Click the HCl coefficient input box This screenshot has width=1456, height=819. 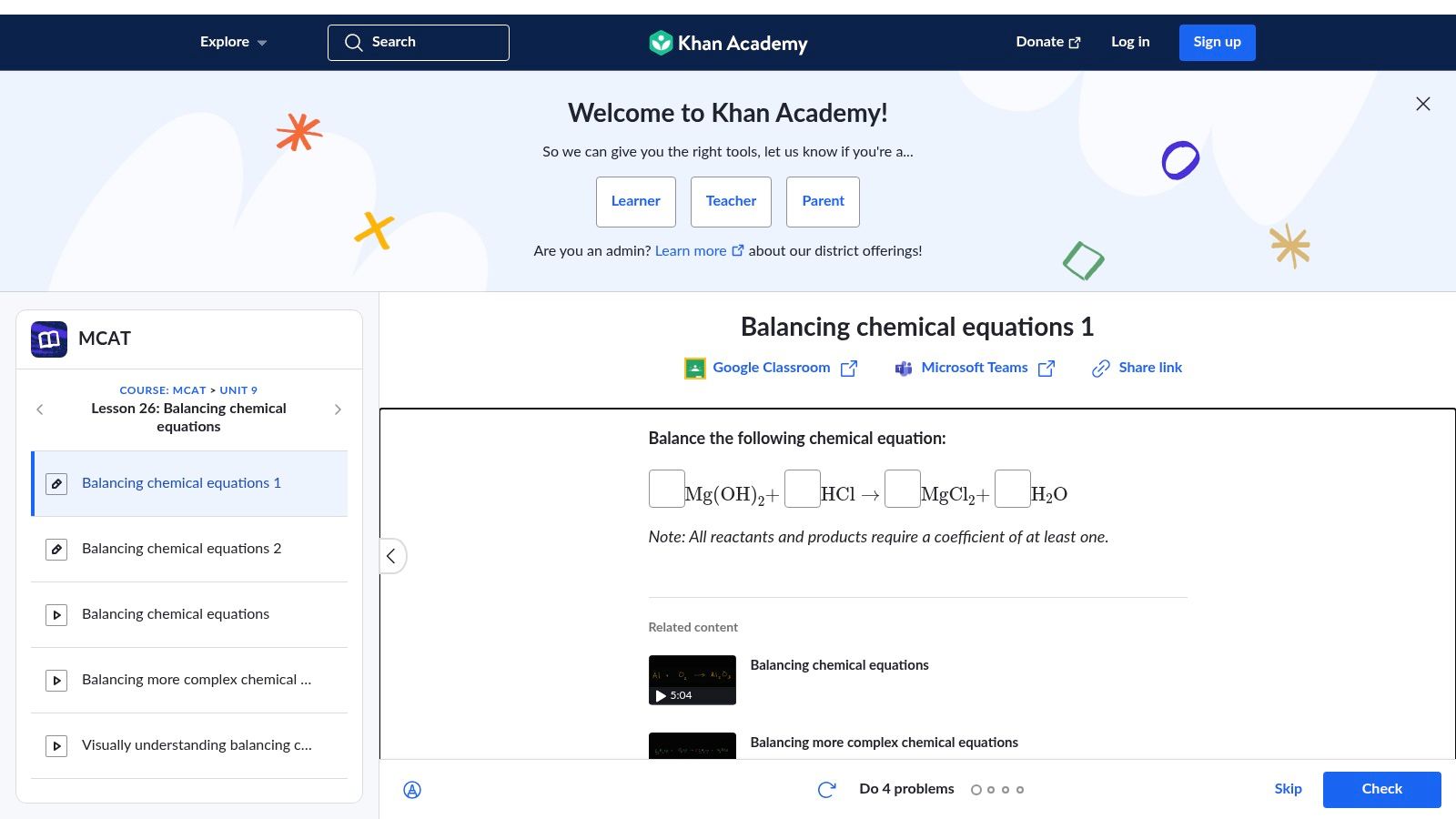click(803, 489)
